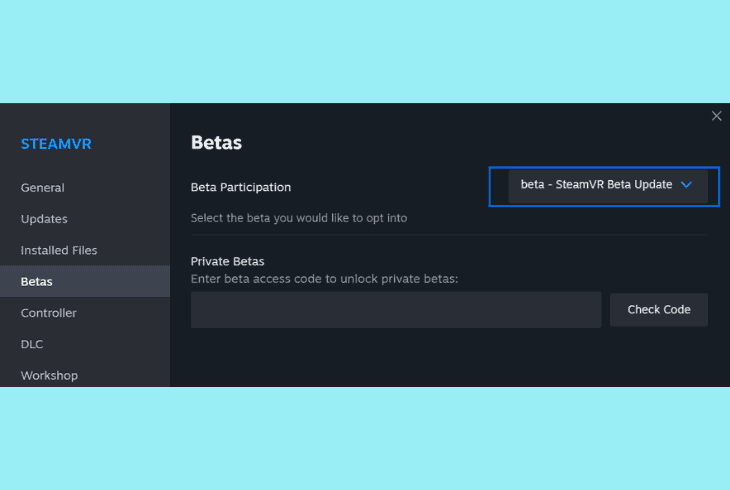Open the General settings section

[85, 188]
